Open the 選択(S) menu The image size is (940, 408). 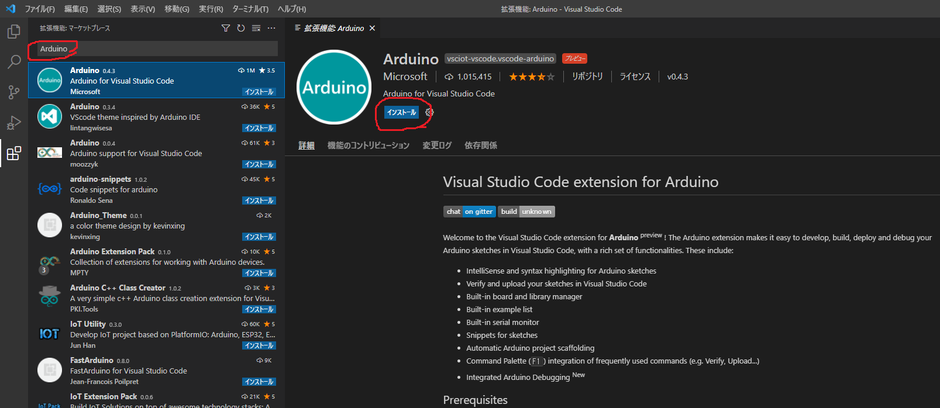109,10
